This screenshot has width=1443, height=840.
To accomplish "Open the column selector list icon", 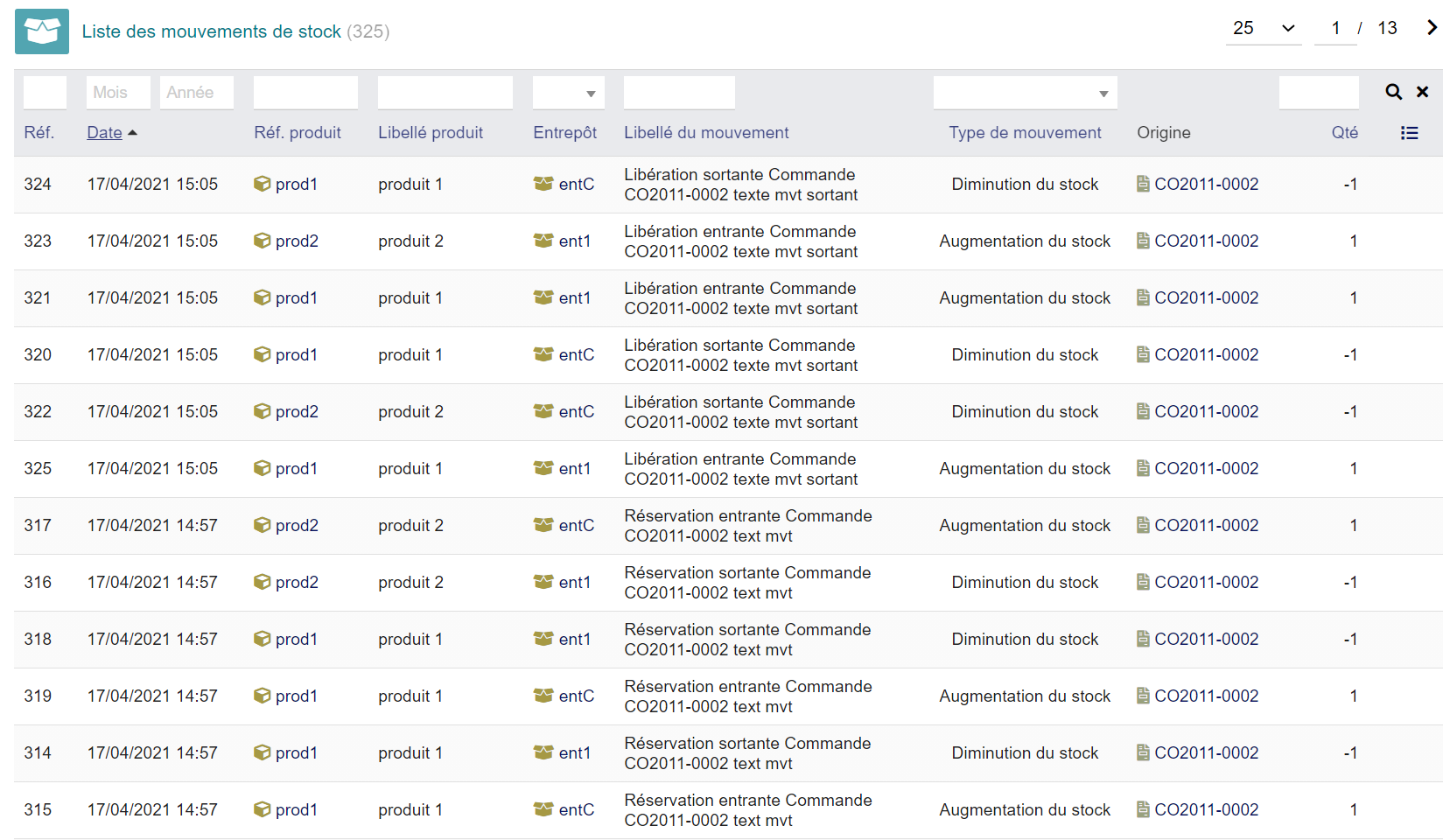I will point(1409,133).
